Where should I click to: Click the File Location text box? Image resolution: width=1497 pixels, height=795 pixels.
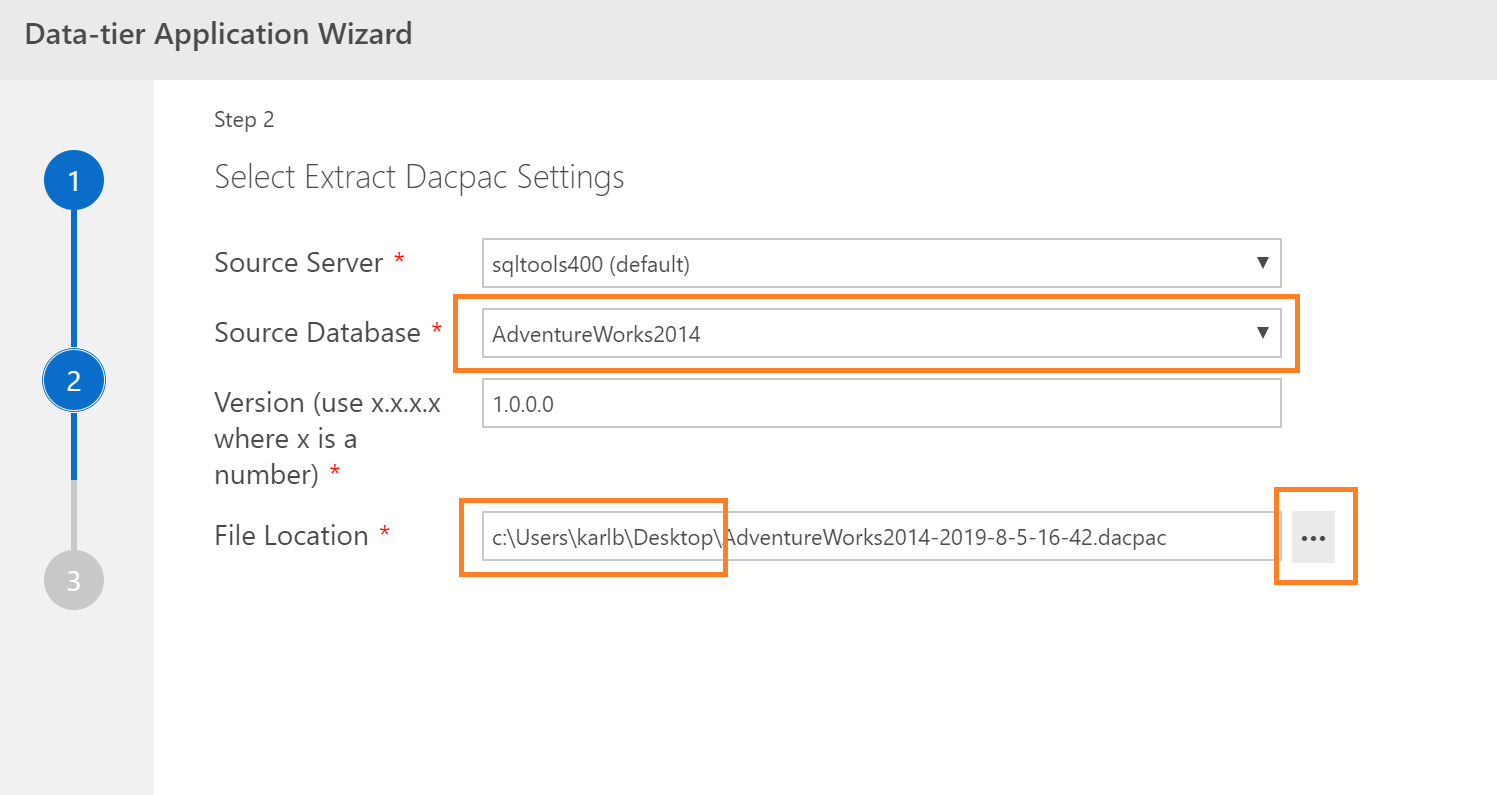[870, 536]
